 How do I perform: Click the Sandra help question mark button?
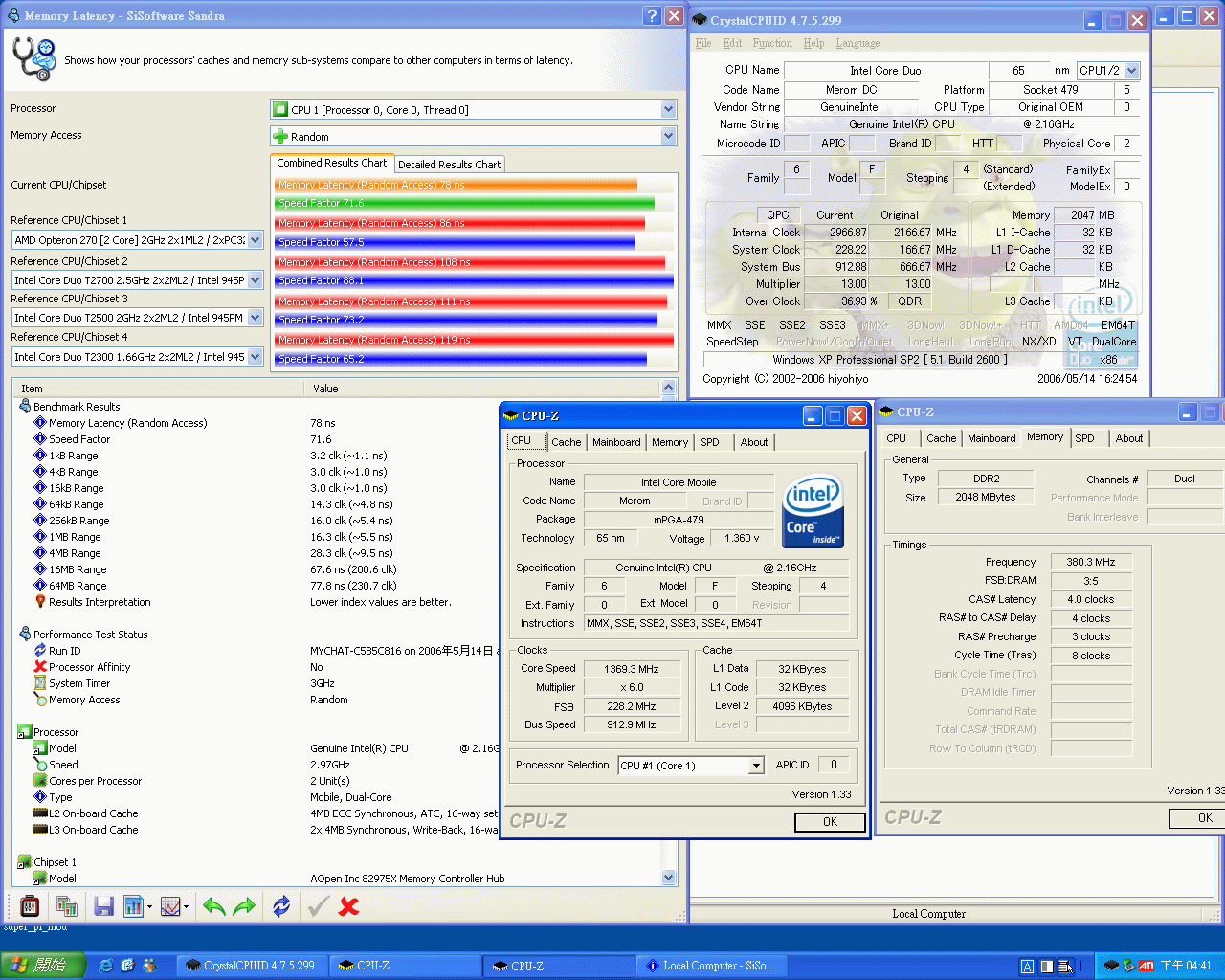coord(653,15)
